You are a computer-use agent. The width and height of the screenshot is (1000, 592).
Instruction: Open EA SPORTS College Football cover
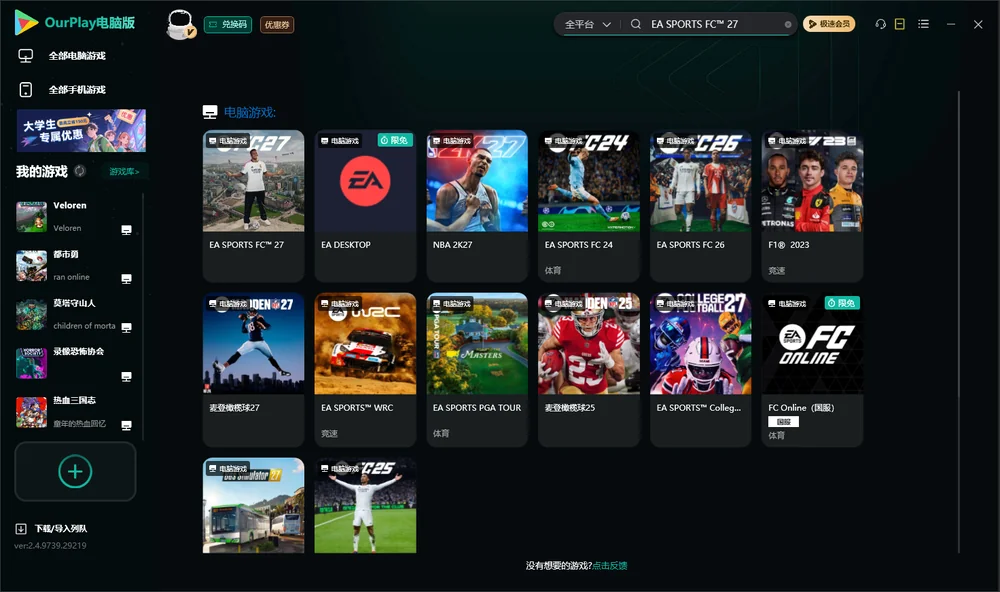pos(701,344)
